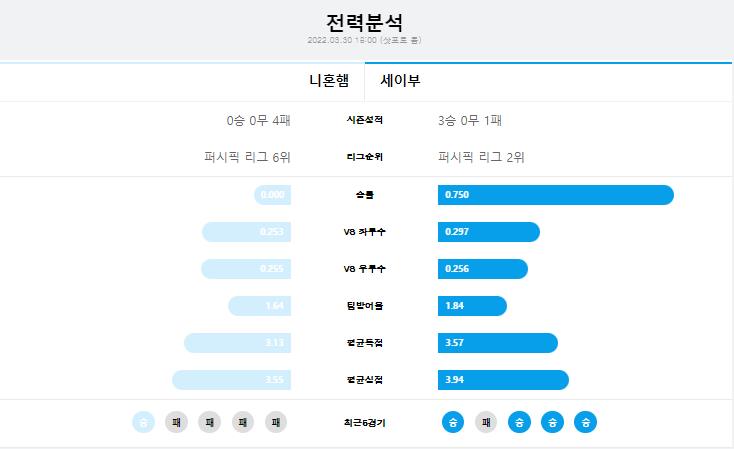734x449 pixels.
Task: Click 세이부's last 승 result circle
Action: [x=586, y=422]
